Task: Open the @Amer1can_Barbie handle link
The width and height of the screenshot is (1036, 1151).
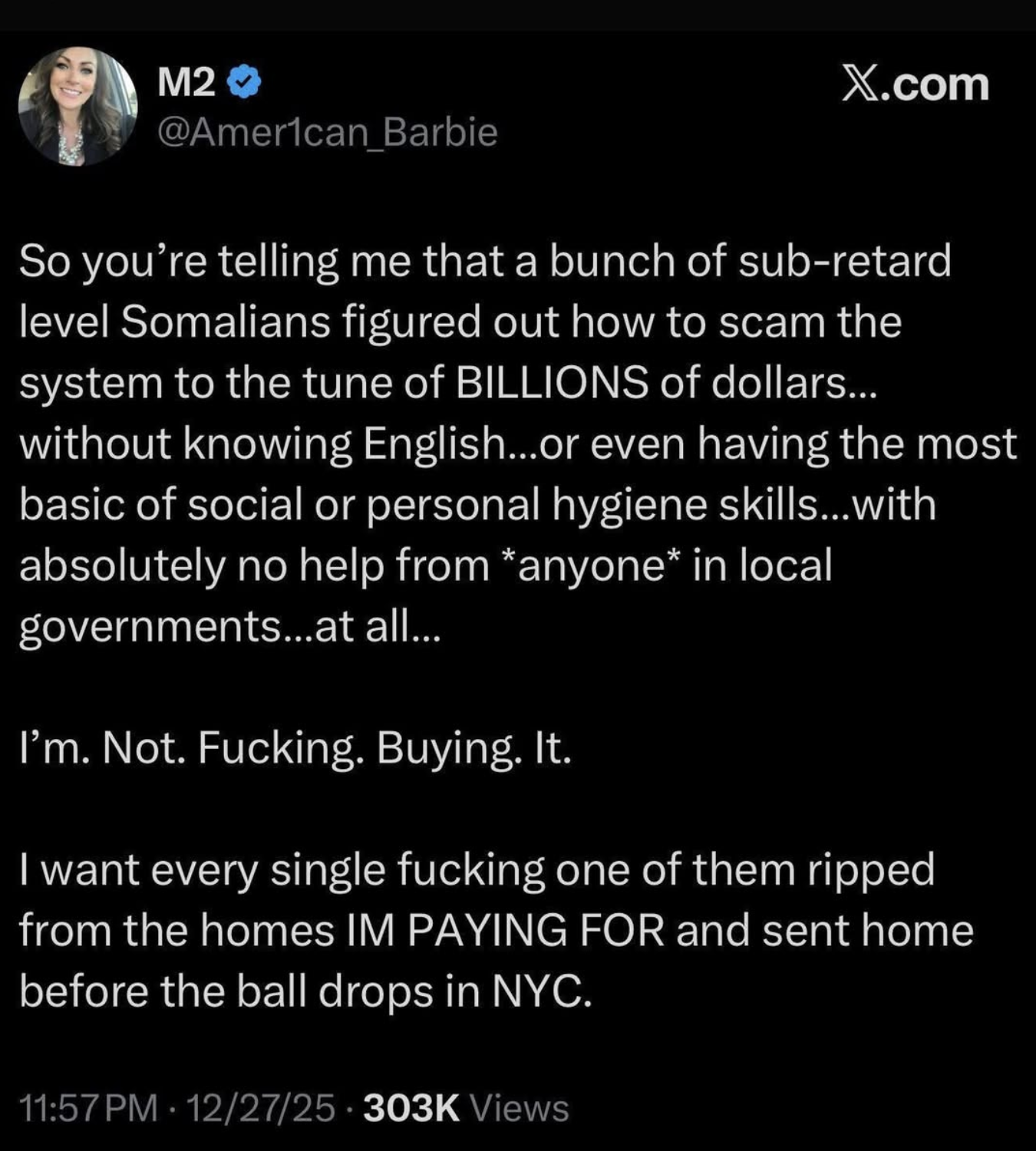Action: tap(328, 132)
